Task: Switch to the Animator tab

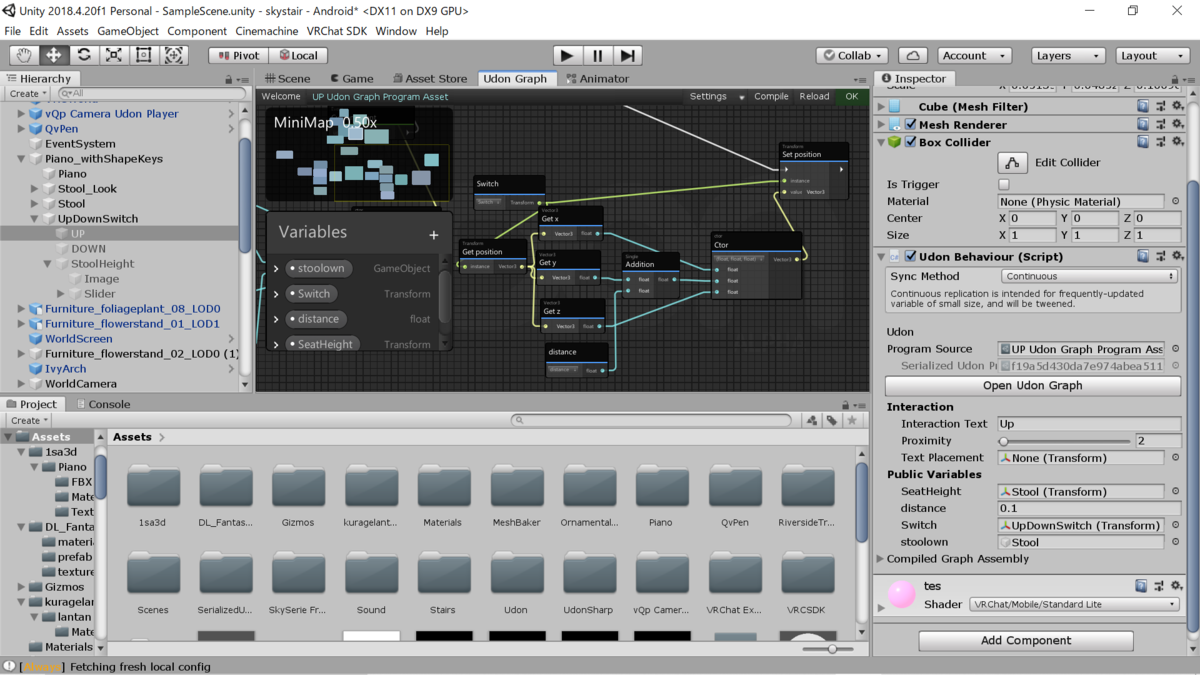Action: coord(597,78)
